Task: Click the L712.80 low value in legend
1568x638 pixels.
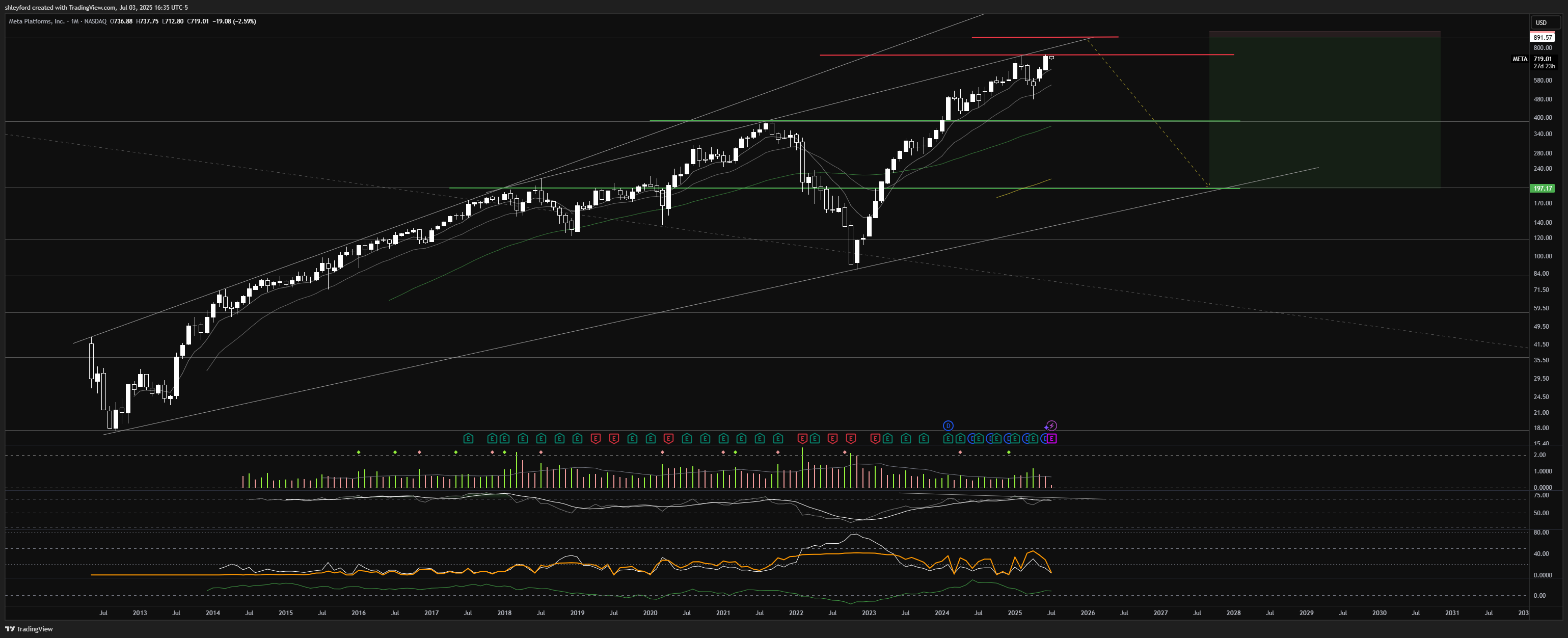Action: pyautogui.click(x=173, y=21)
